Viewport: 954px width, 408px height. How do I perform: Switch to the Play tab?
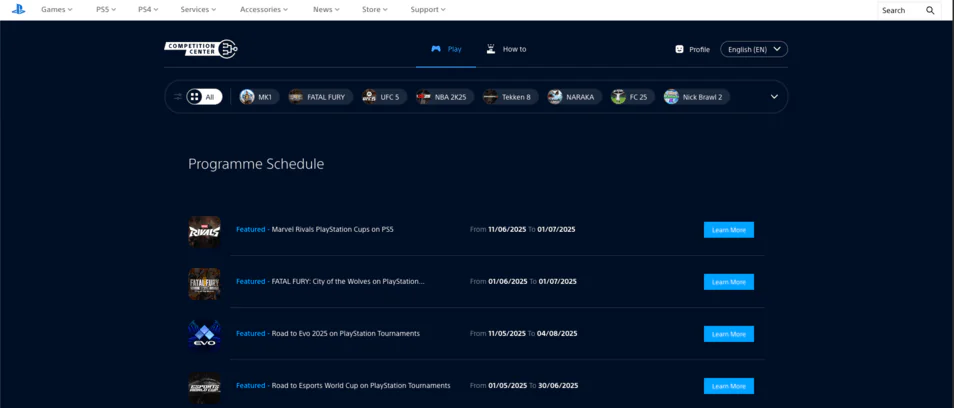446,49
